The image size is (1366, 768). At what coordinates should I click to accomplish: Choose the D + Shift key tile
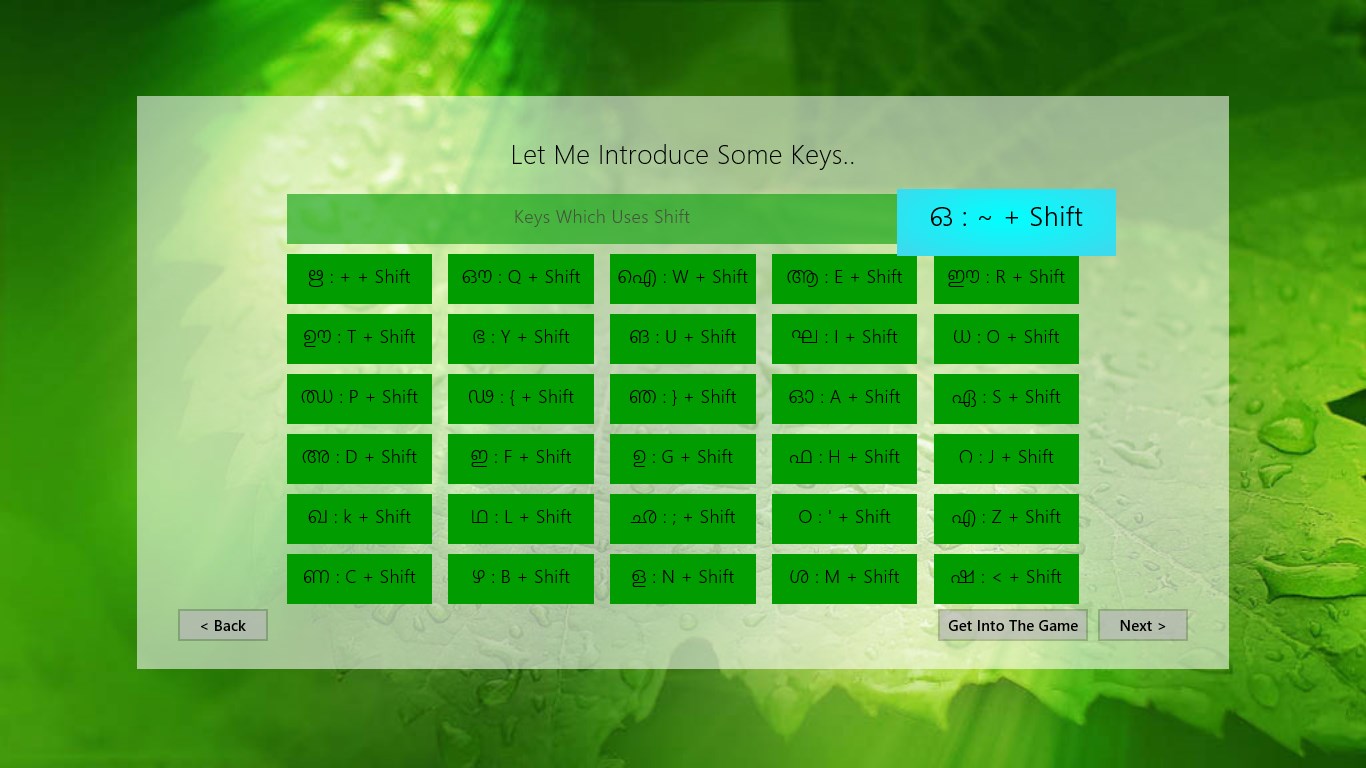(x=359, y=458)
